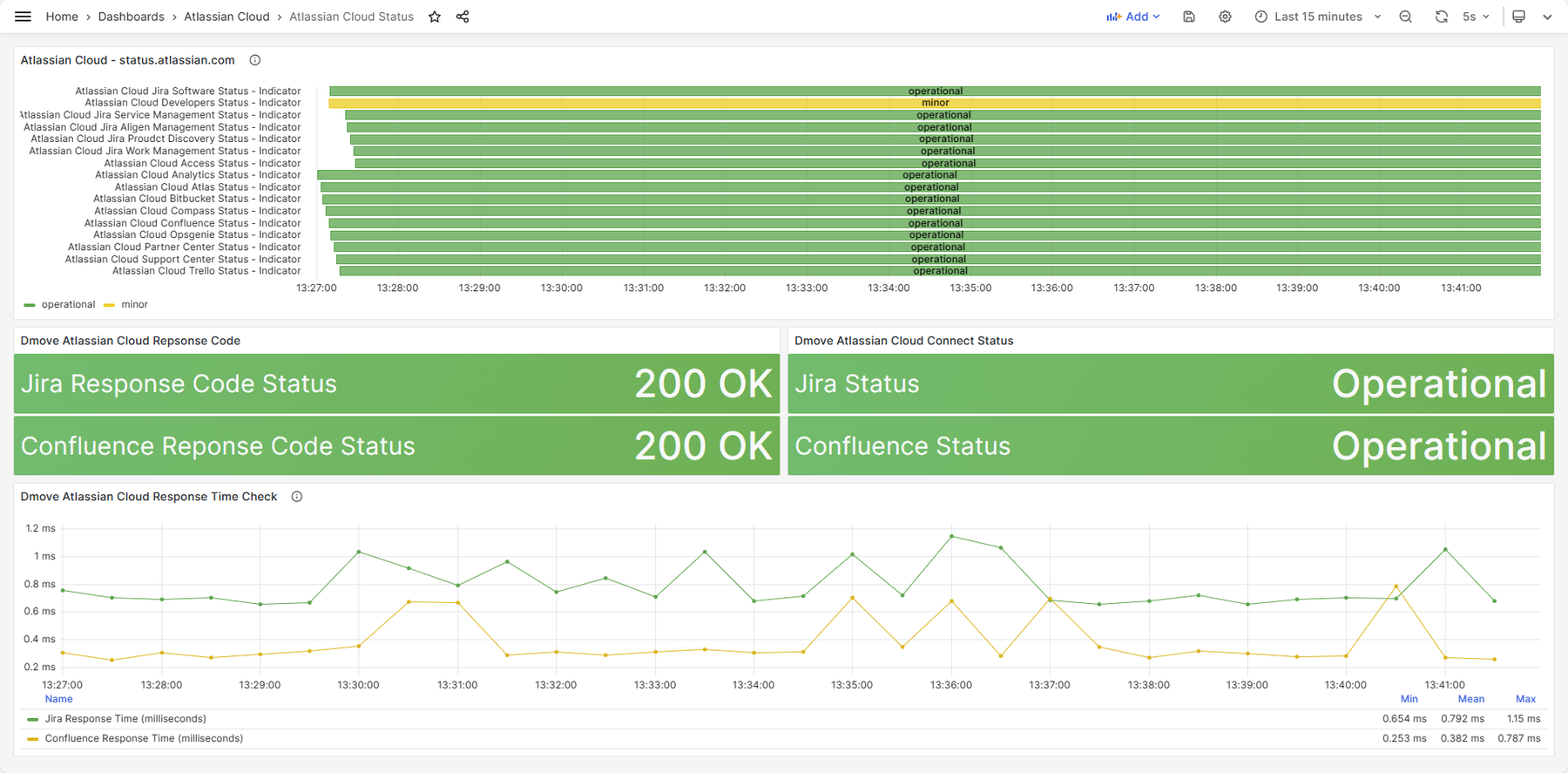Click Jira max value 1.15 ms

(x=1524, y=719)
